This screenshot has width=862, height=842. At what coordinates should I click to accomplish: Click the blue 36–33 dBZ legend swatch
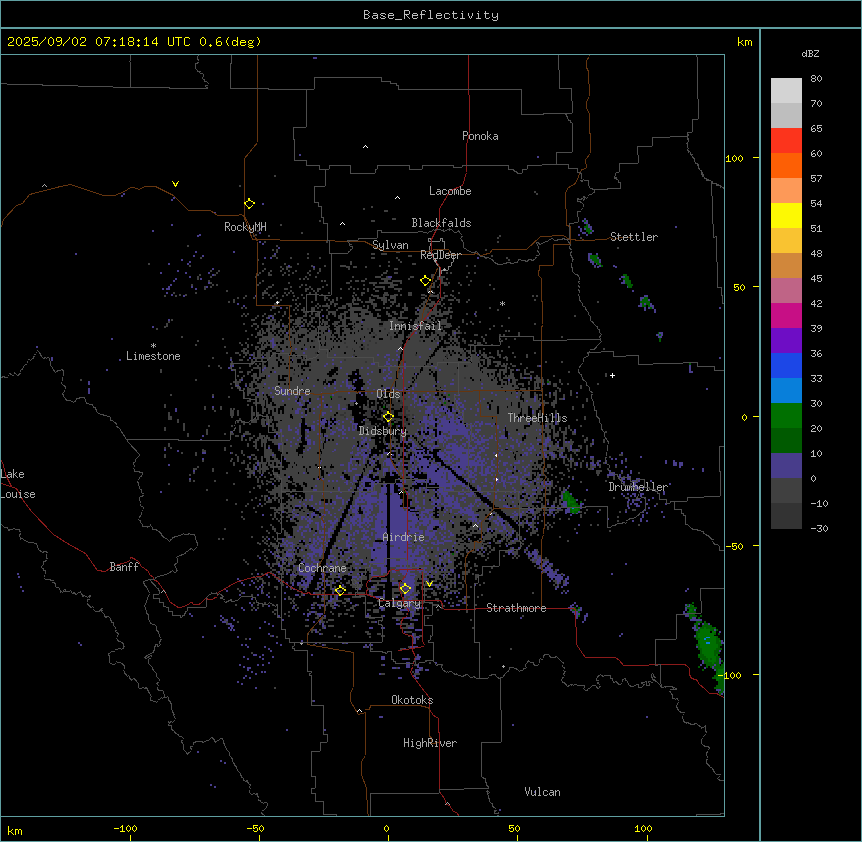[x=786, y=365]
